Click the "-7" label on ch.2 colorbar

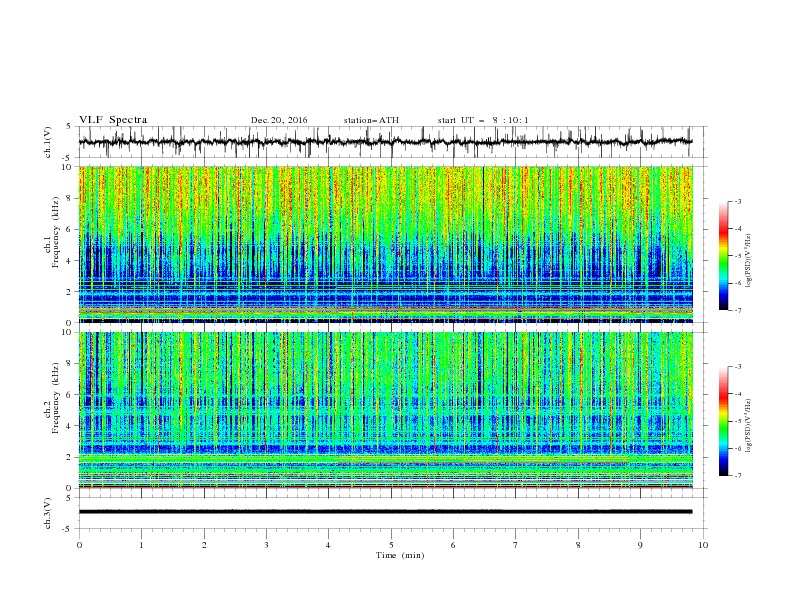point(738,475)
